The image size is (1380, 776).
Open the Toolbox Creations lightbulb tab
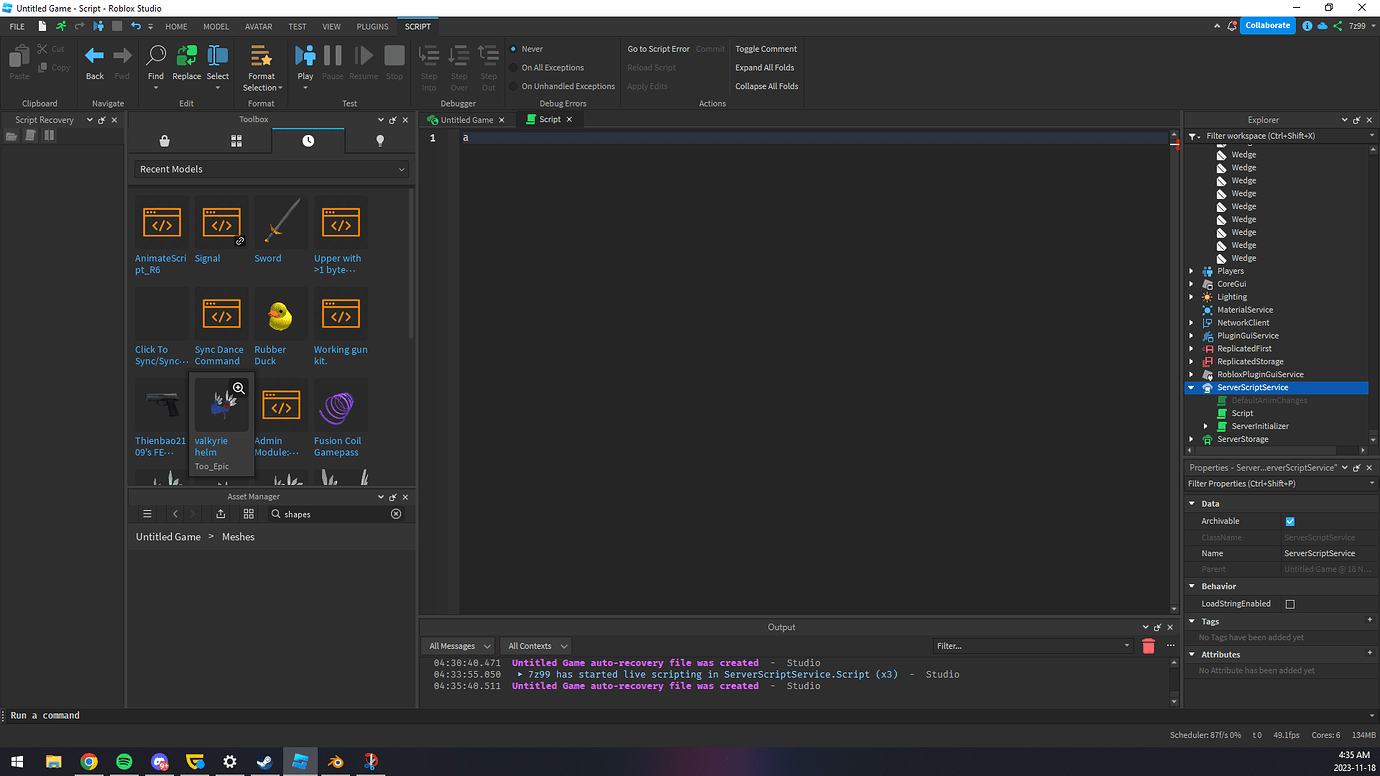point(380,141)
